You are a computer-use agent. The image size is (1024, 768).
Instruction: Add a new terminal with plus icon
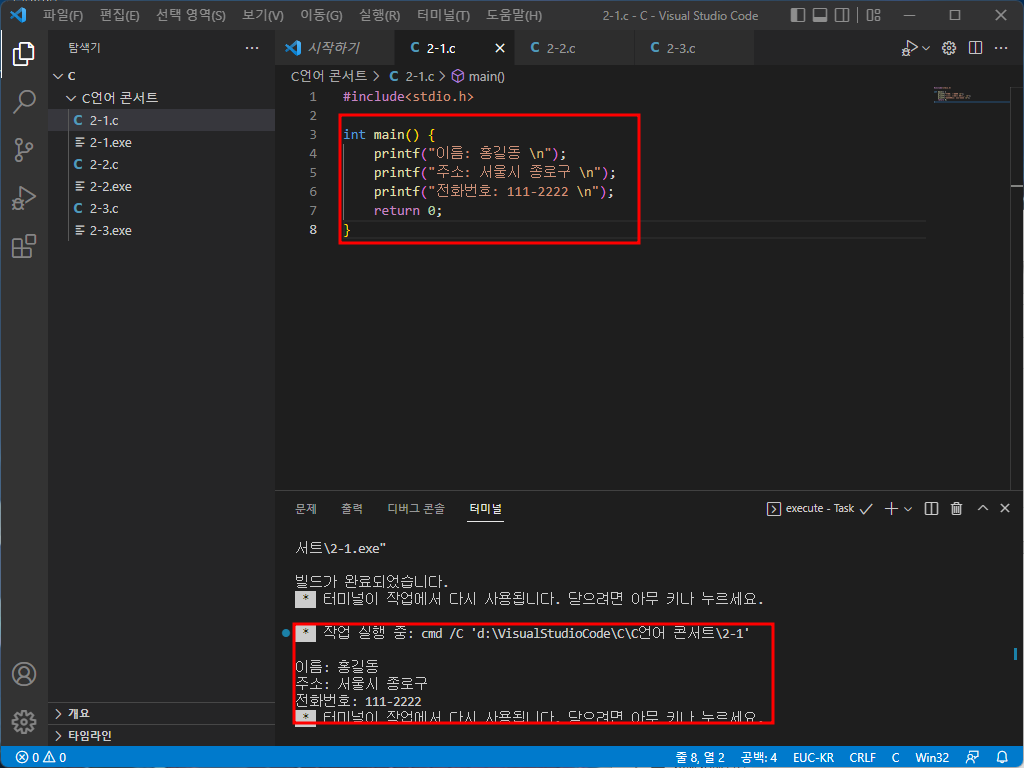click(x=891, y=509)
